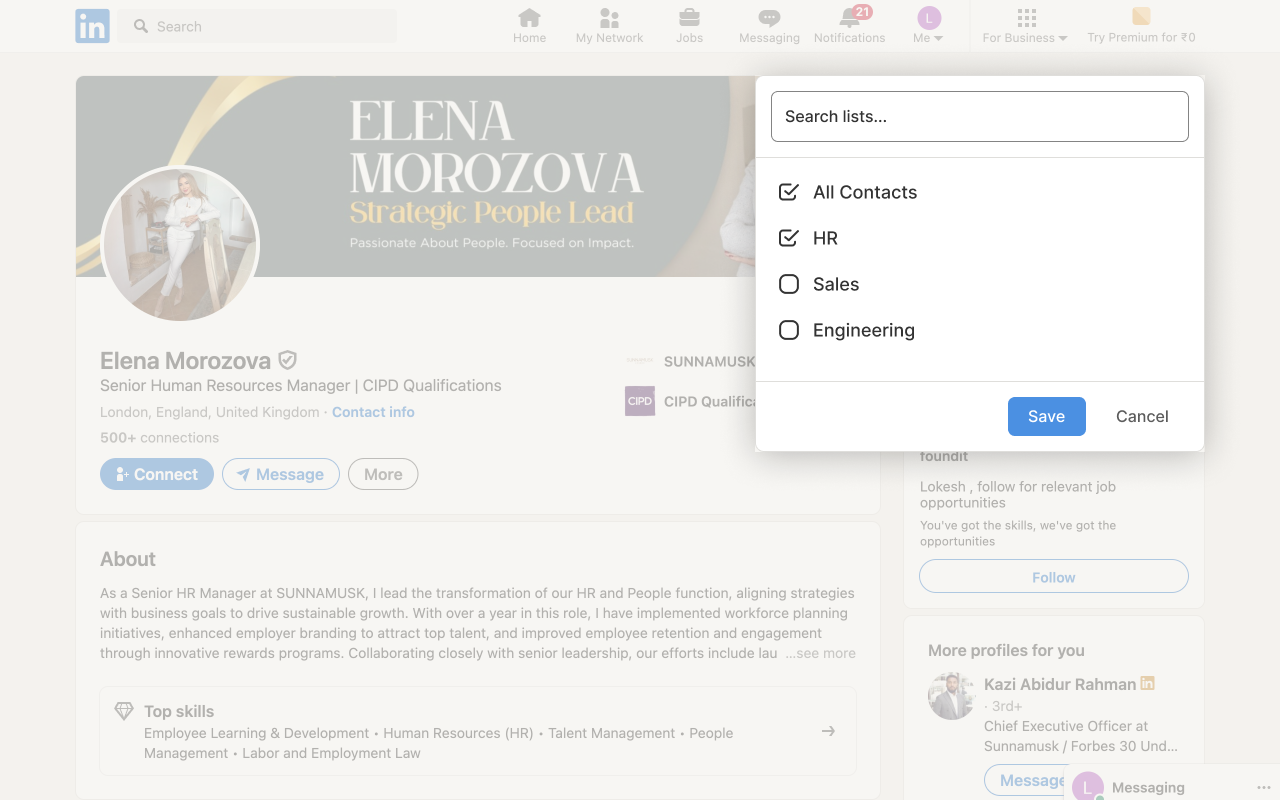Screen dimensions: 1280x800
Task: Follow the foundit company
Action: point(1054,577)
